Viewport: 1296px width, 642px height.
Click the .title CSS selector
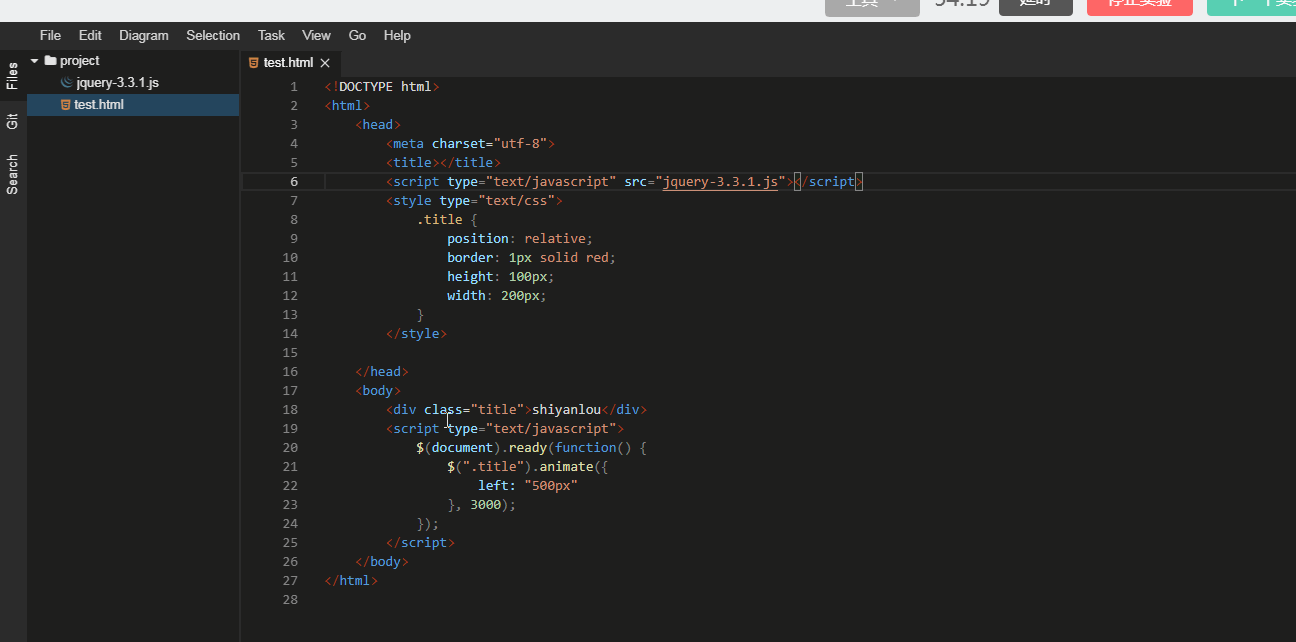pyautogui.click(x=440, y=220)
